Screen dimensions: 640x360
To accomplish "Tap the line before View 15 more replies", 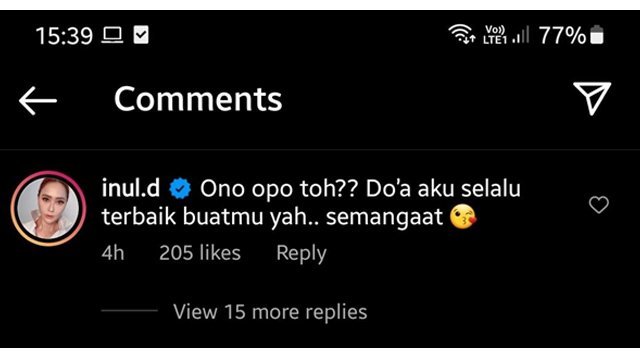I will coord(129,311).
